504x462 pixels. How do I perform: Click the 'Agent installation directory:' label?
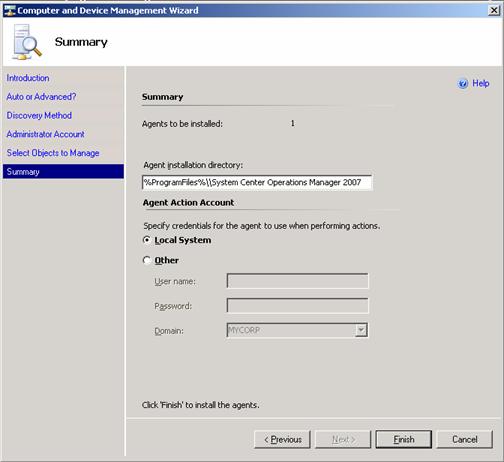193,165
